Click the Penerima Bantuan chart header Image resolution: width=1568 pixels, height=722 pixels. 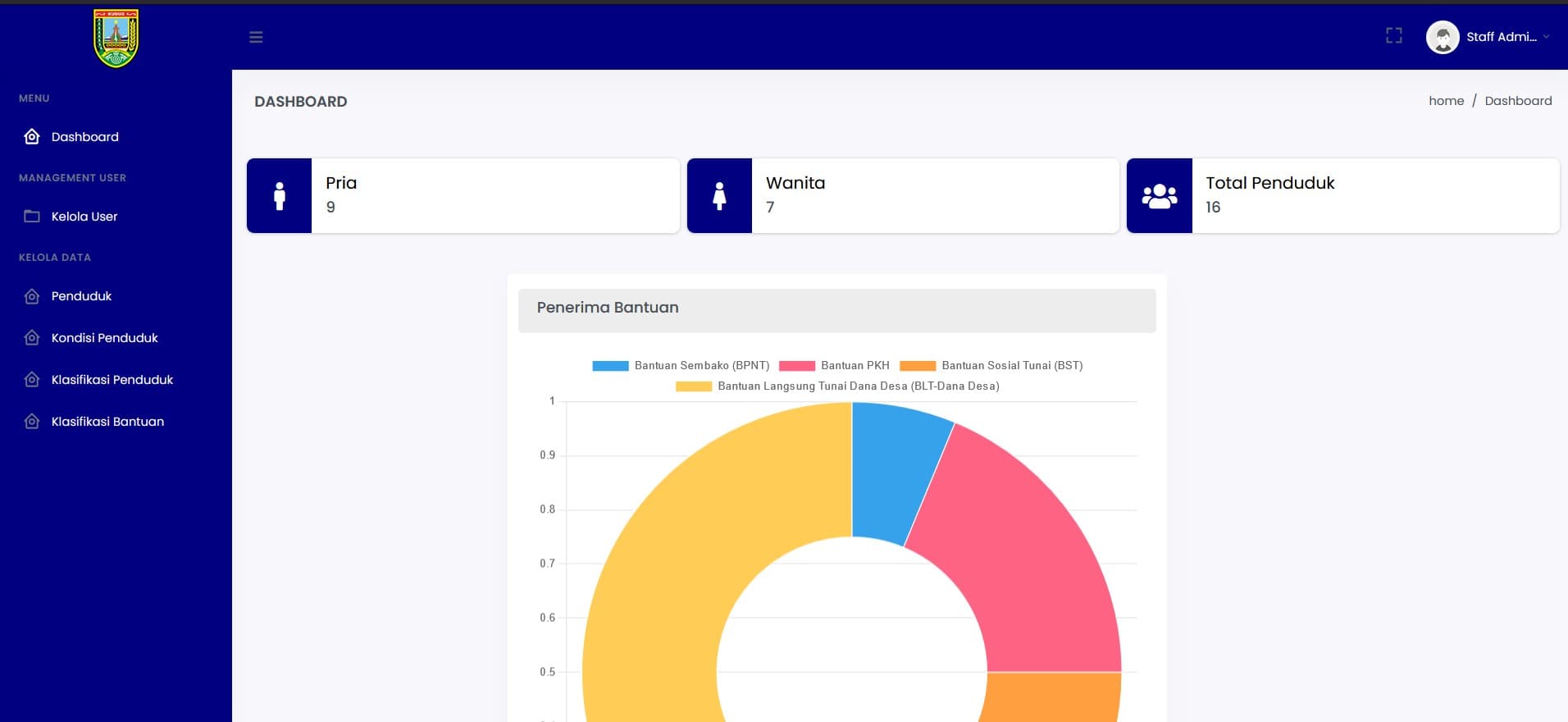pyautogui.click(x=836, y=310)
